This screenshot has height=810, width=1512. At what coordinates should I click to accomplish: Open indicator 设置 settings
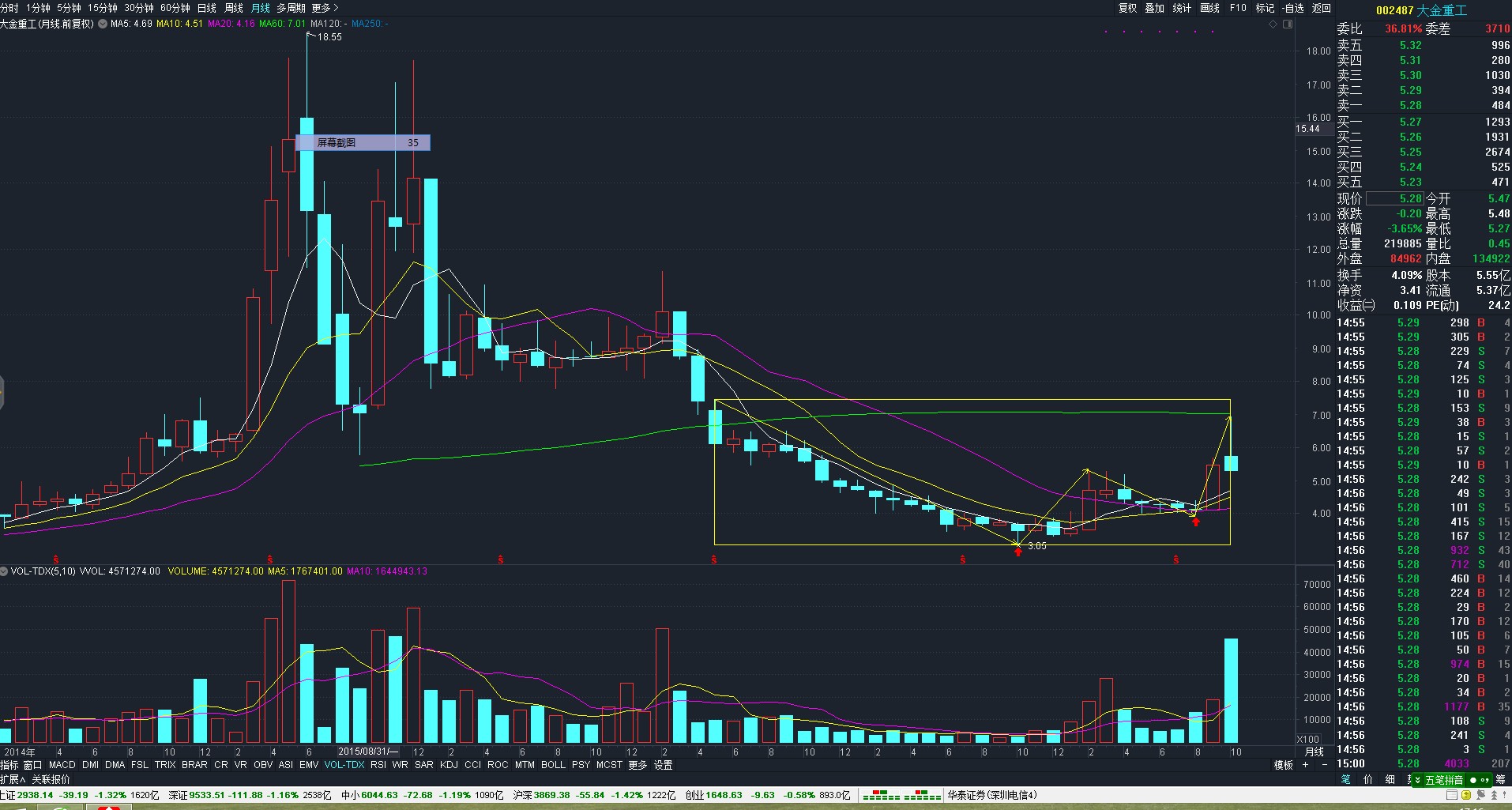point(663,765)
